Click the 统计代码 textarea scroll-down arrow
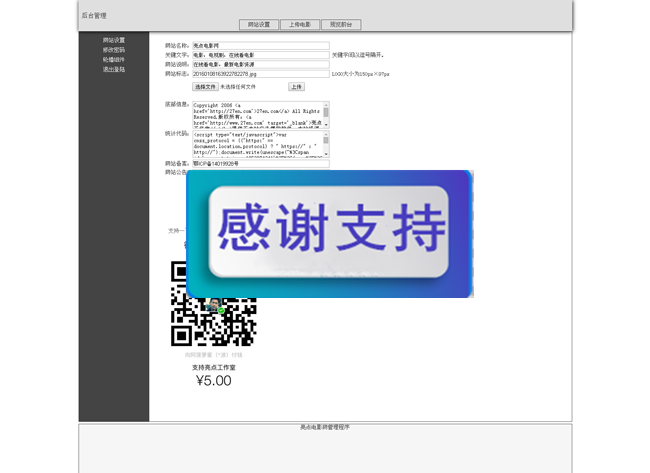The height and width of the screenshot is (473, 650). coord(326,154)
